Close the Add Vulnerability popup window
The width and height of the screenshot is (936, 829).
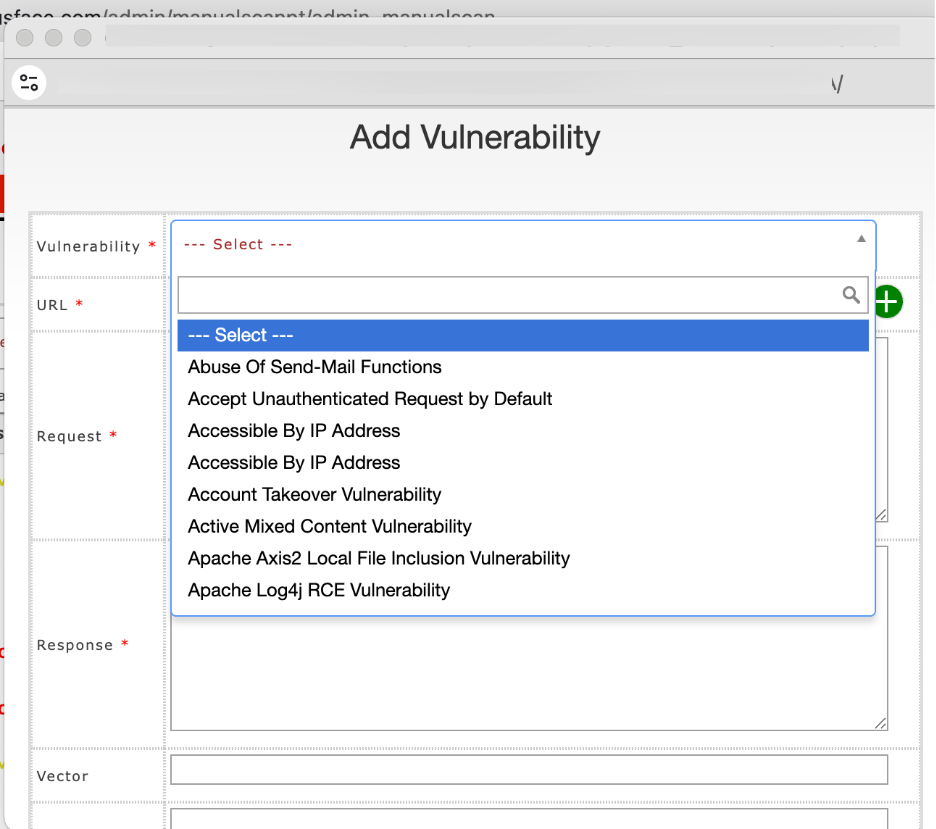click(24, 38)
